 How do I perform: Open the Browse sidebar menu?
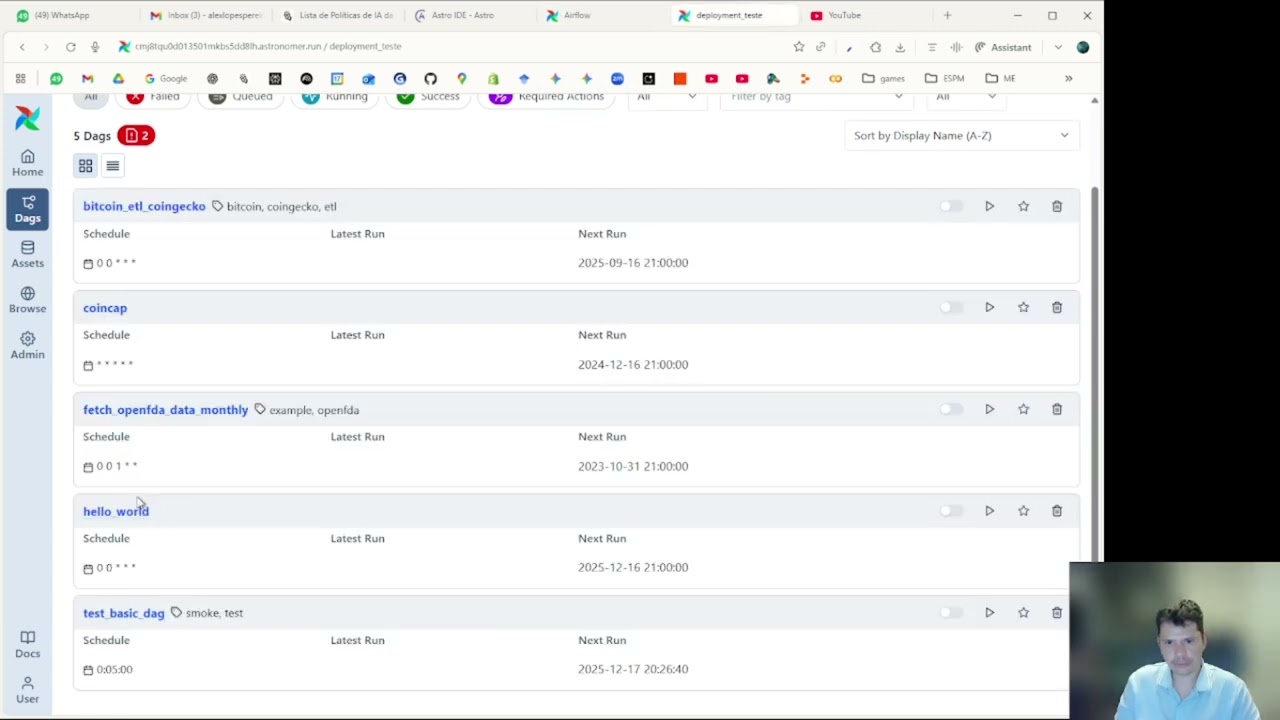[27, 300]
